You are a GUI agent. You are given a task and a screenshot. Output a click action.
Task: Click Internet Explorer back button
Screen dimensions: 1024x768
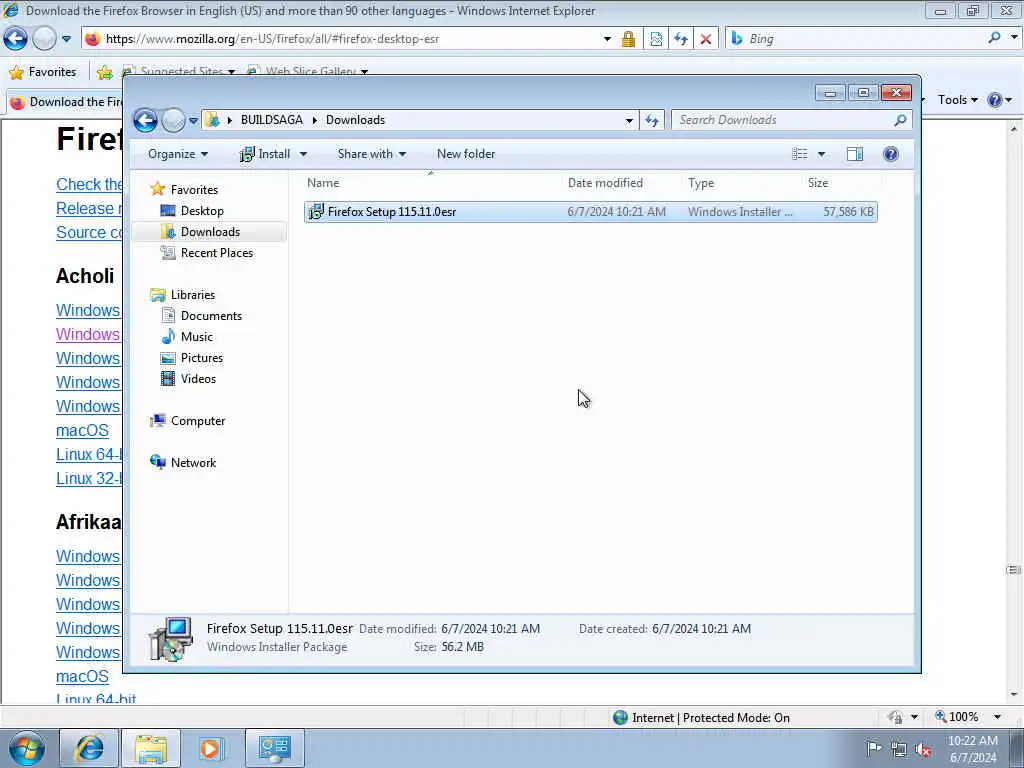coord(15,39)
